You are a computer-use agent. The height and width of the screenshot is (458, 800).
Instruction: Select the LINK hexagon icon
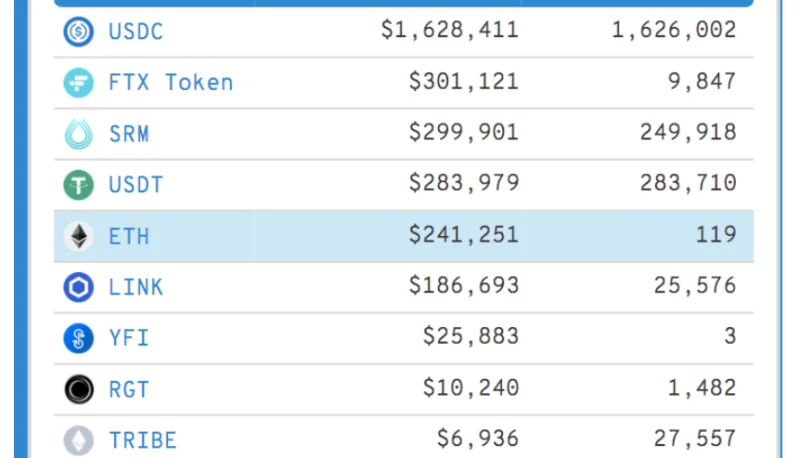tap(79, 287)
